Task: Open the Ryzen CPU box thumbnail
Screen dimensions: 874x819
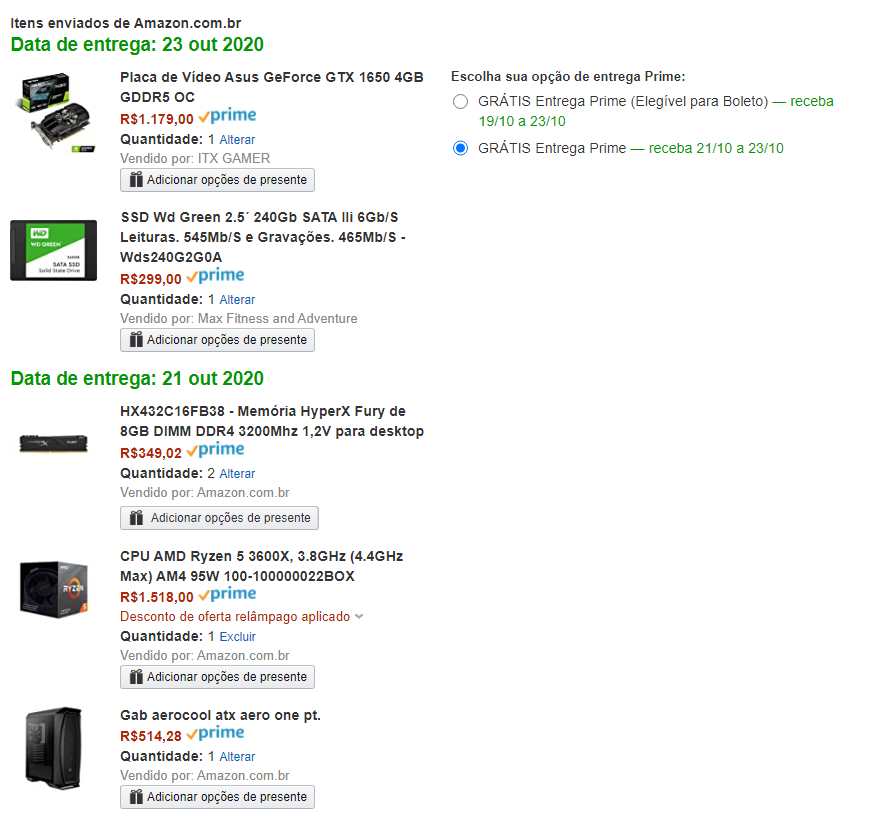Action: point(54,589)
